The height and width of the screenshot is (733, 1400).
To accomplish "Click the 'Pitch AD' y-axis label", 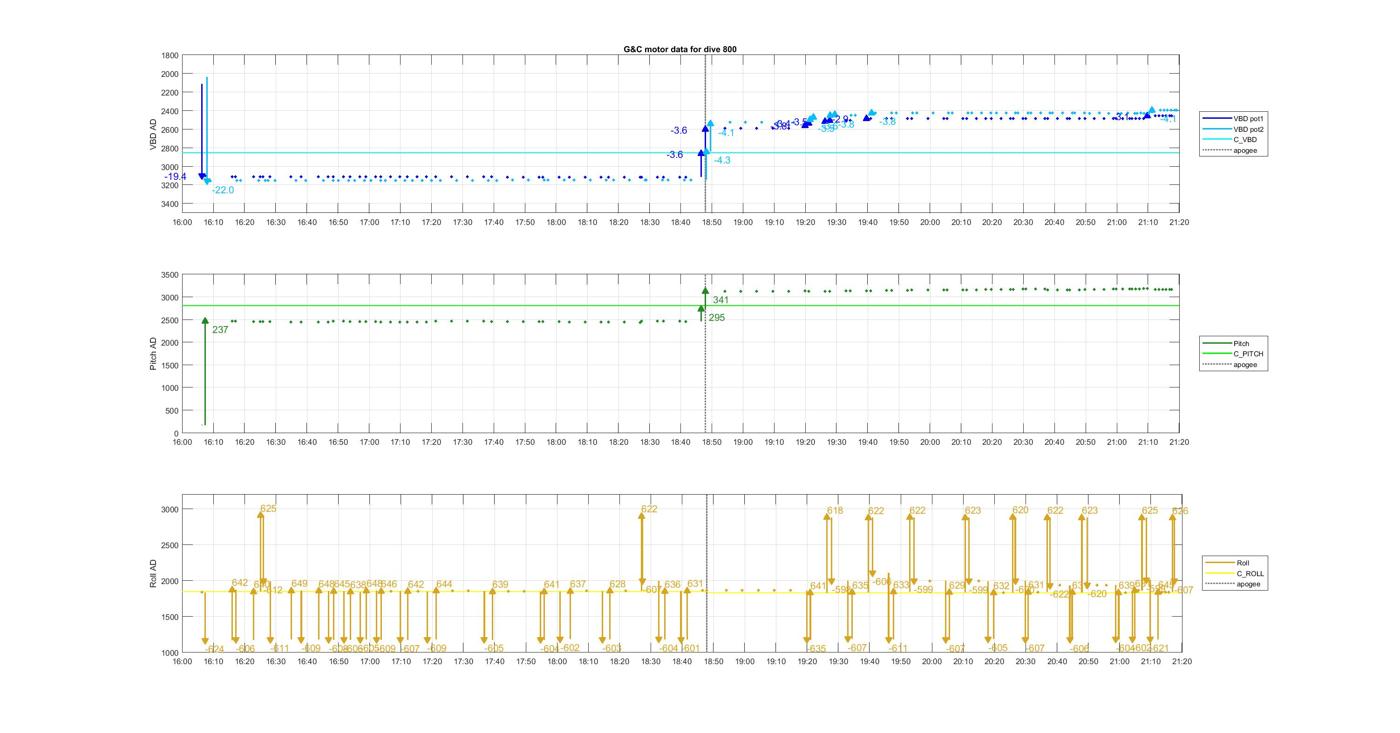I will click(x=153, y=354).
